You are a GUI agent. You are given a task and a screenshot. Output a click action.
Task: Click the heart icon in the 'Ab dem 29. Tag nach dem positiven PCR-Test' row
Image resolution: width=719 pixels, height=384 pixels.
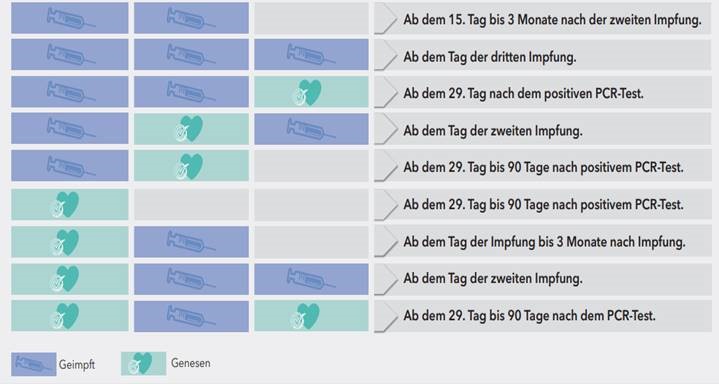click(x=308, y=92)
